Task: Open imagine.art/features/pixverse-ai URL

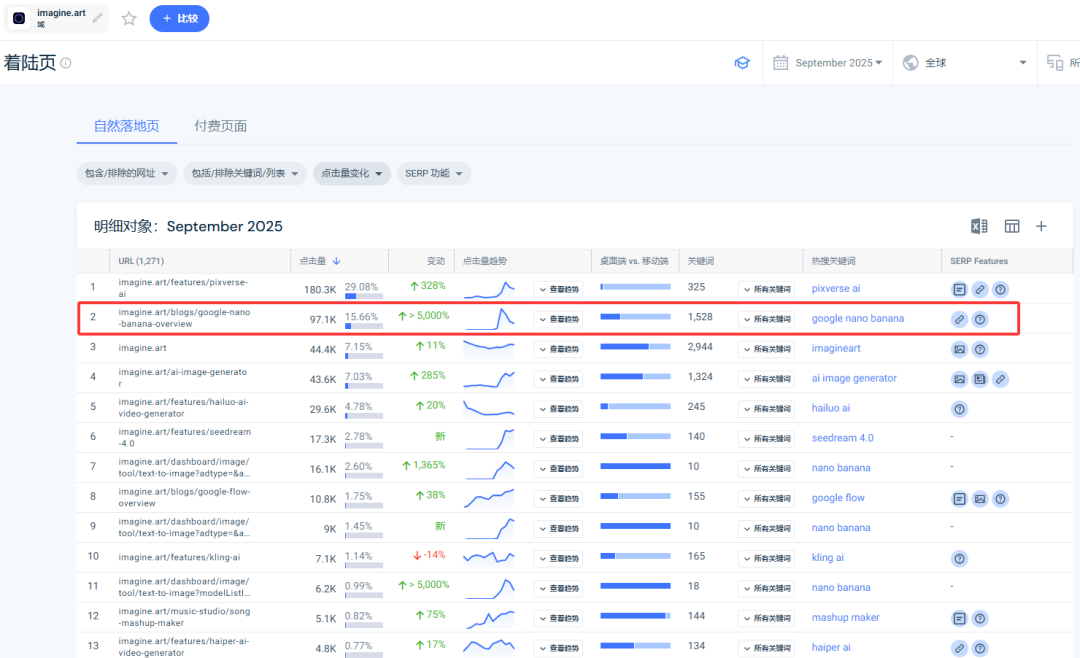Action: (183, 288)
